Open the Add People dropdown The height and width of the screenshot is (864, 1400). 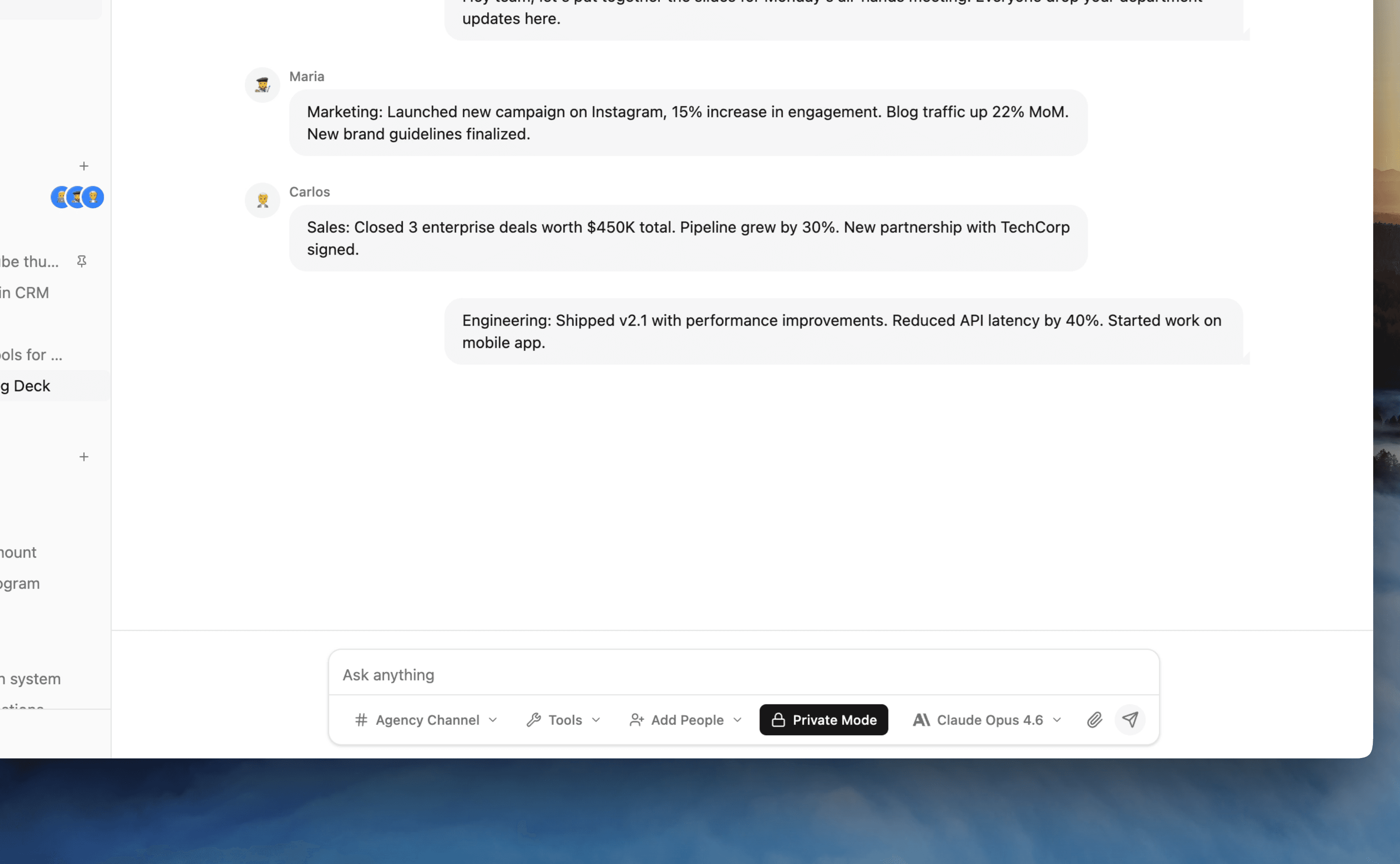pos(685,720)
